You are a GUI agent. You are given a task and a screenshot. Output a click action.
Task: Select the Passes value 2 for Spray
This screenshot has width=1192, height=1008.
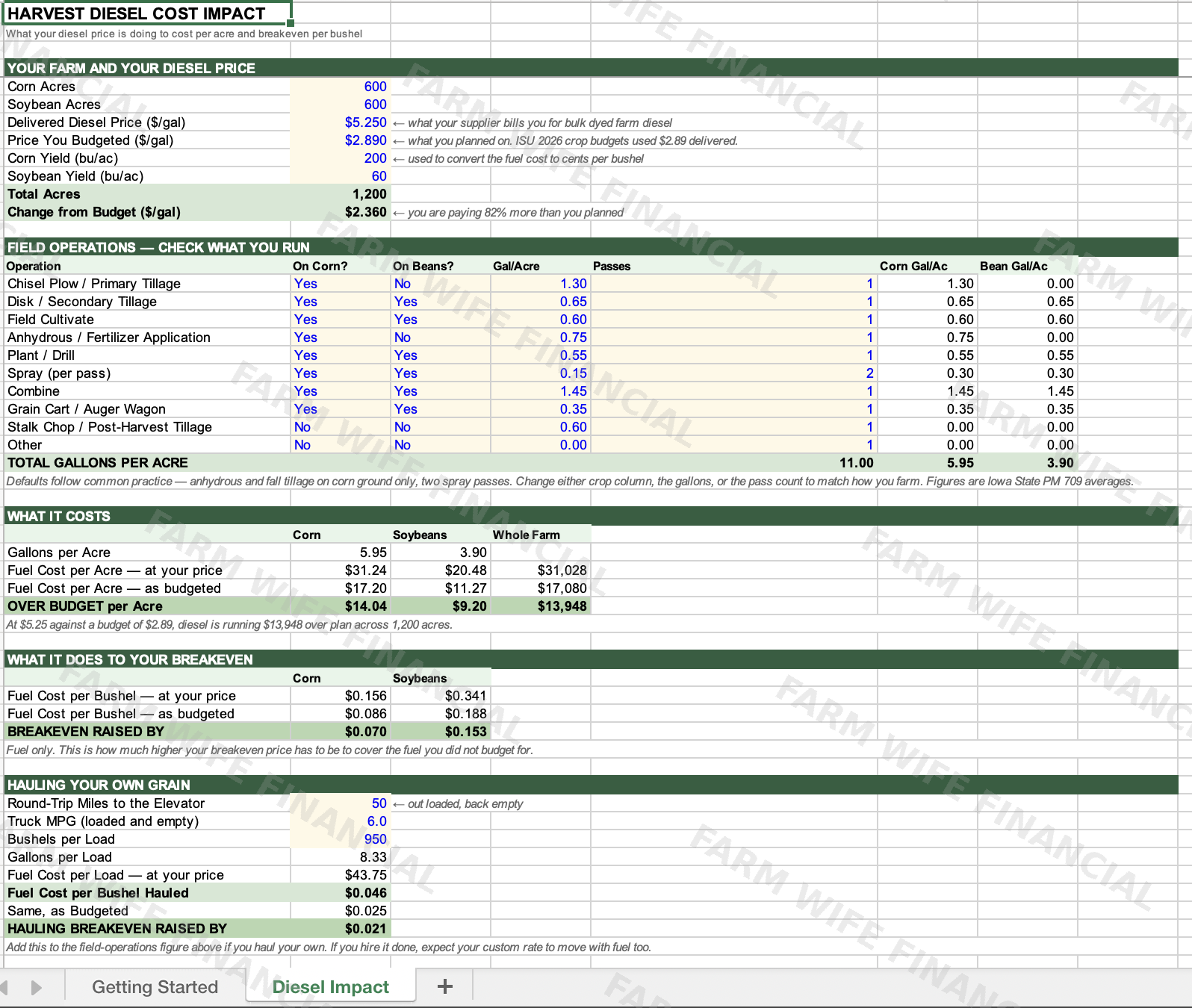[x=734, y=373]
